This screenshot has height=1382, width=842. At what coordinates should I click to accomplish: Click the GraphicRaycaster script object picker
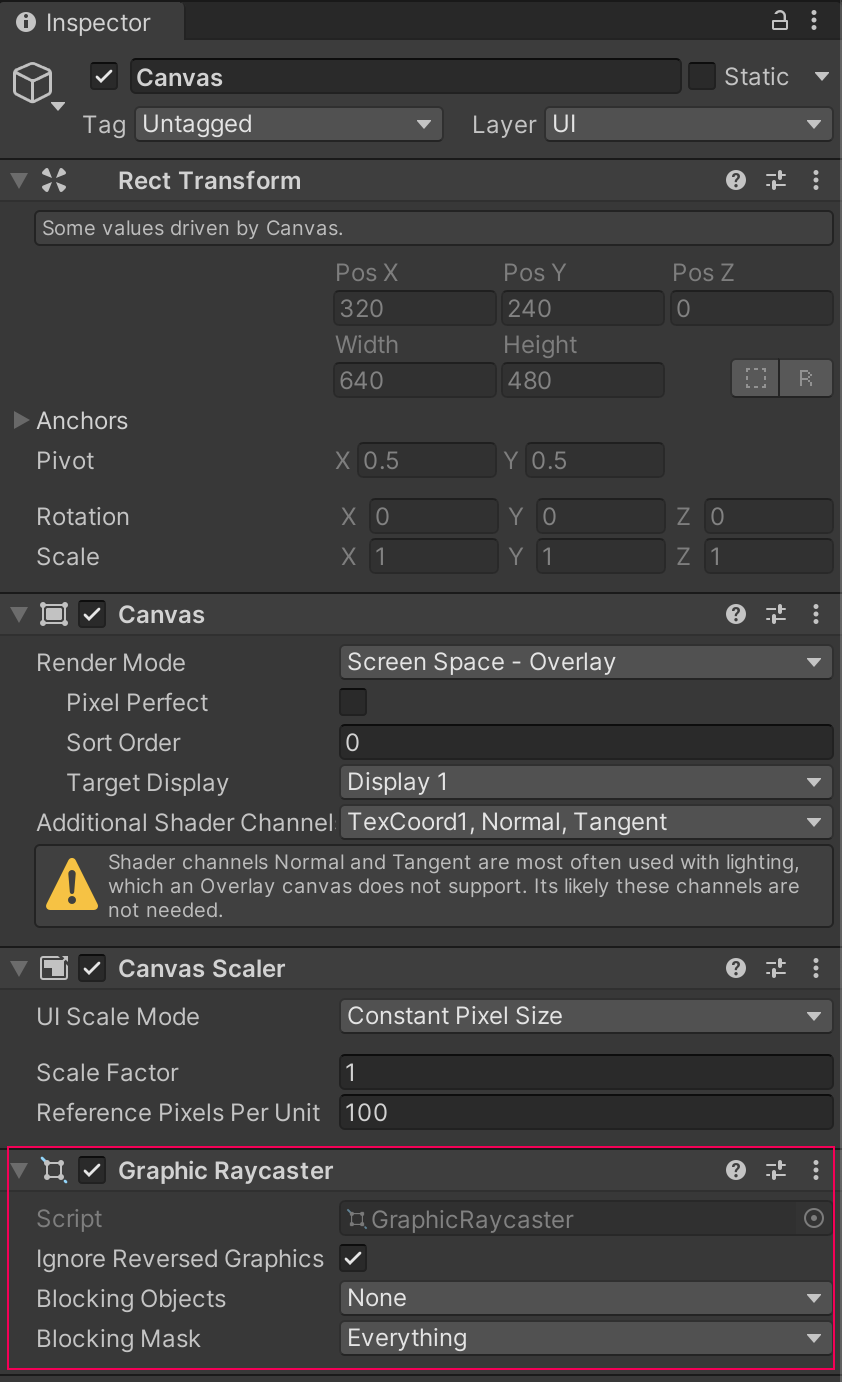point(814,1218)
